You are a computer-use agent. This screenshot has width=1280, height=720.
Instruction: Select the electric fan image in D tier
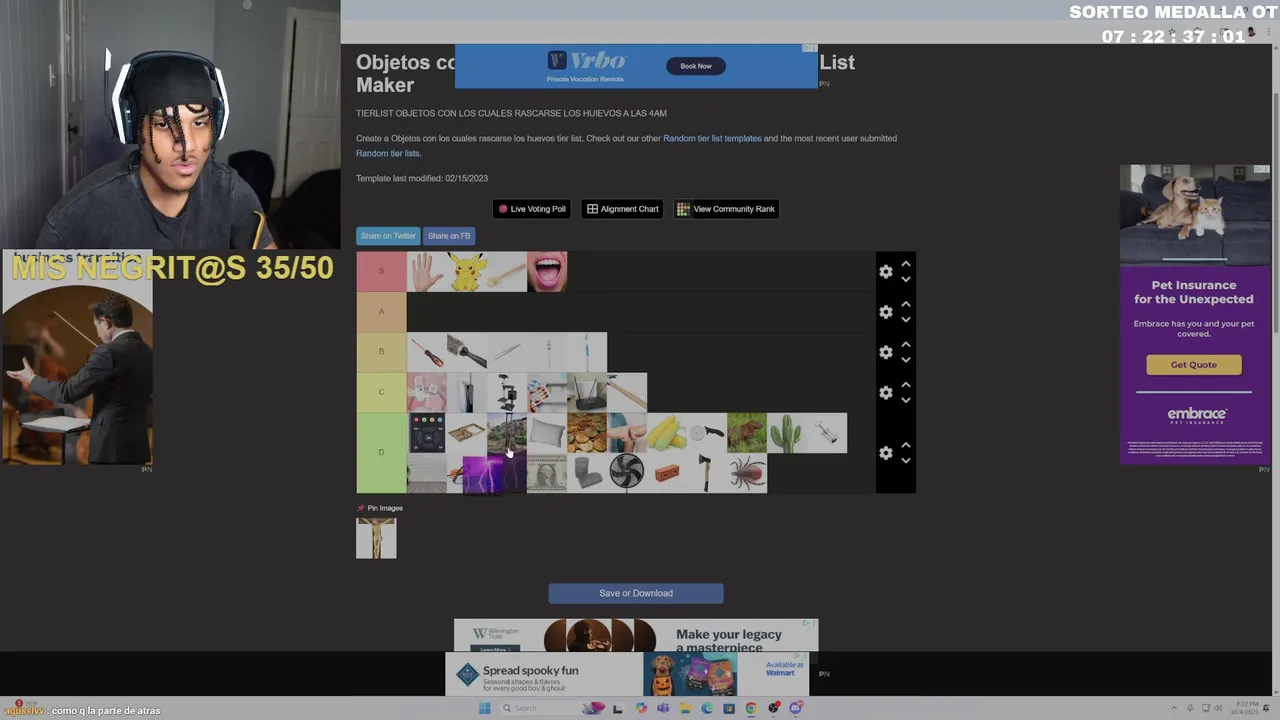(627, 473)
